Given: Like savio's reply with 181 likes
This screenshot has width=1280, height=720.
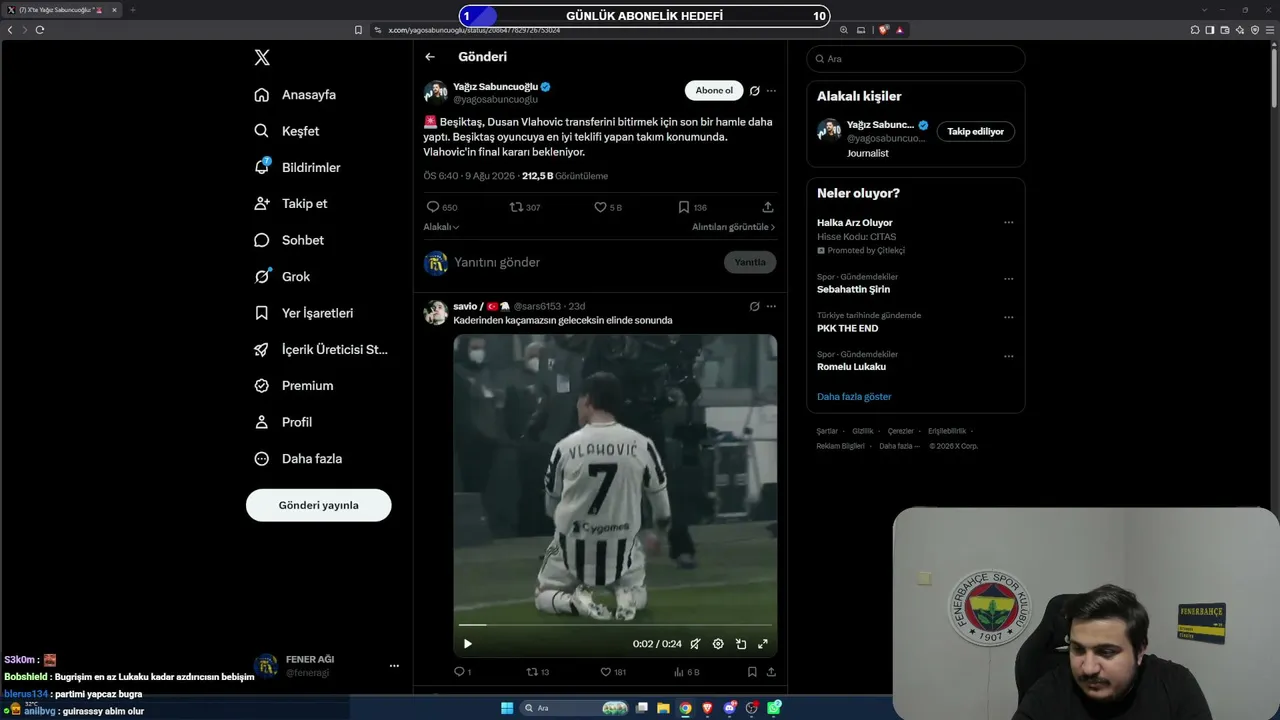Looking at the screenshot, I should click(605, 672).
